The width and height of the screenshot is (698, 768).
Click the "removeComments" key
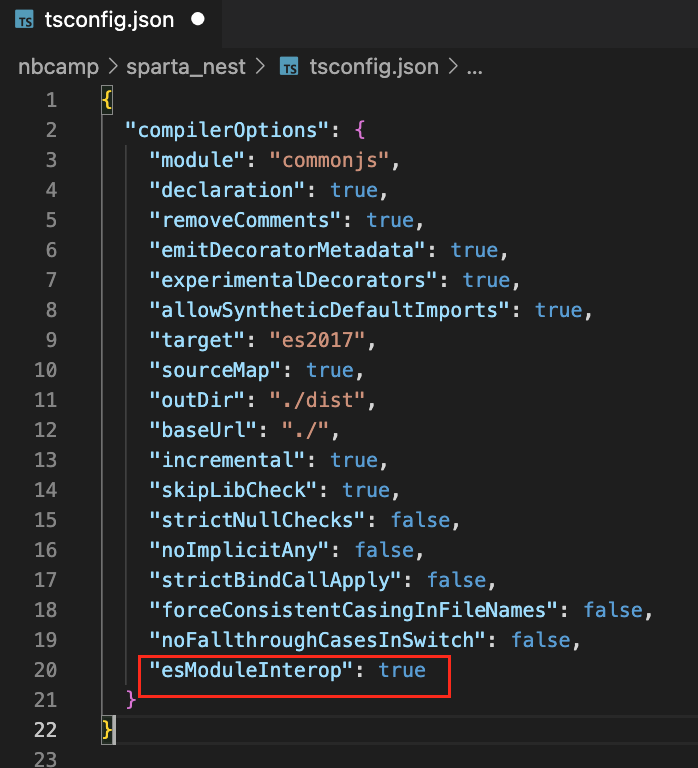(x=245, y=220)
